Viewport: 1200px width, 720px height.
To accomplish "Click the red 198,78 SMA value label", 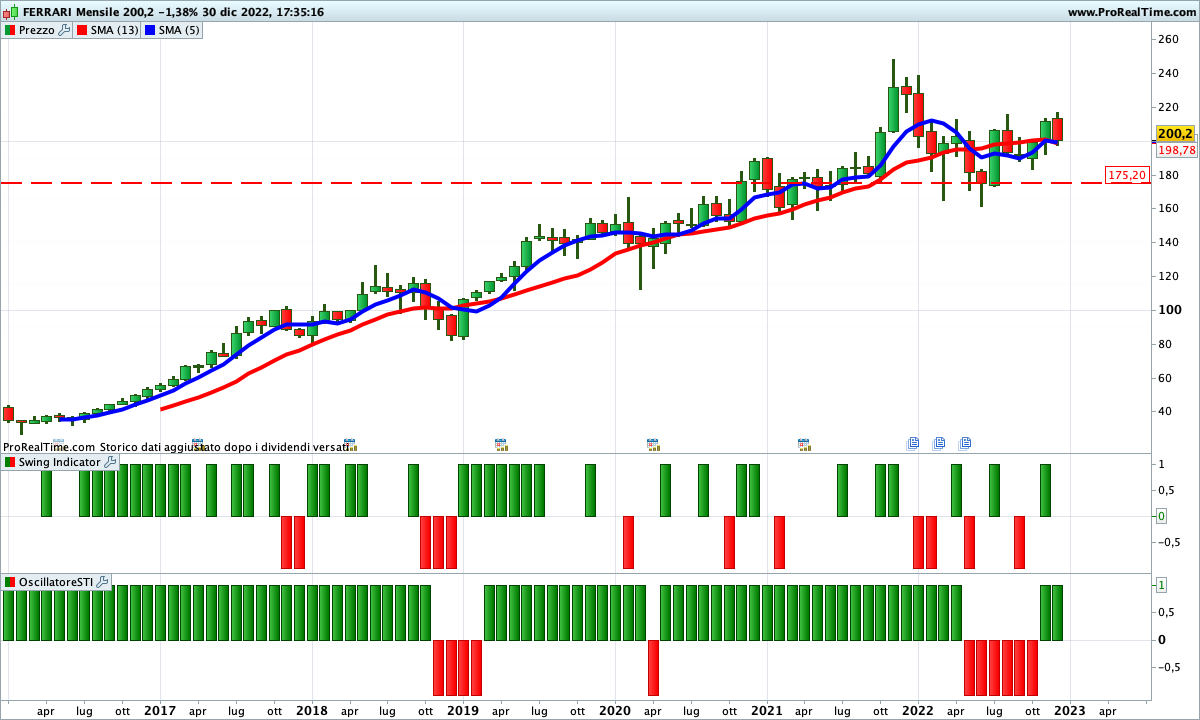I will (1177, 150).
